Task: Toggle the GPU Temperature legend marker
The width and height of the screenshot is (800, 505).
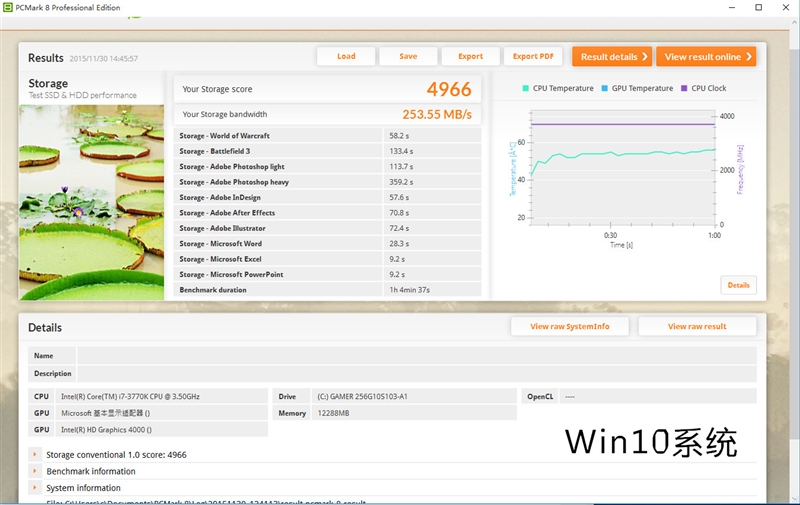Action: [x=605, y=88]
